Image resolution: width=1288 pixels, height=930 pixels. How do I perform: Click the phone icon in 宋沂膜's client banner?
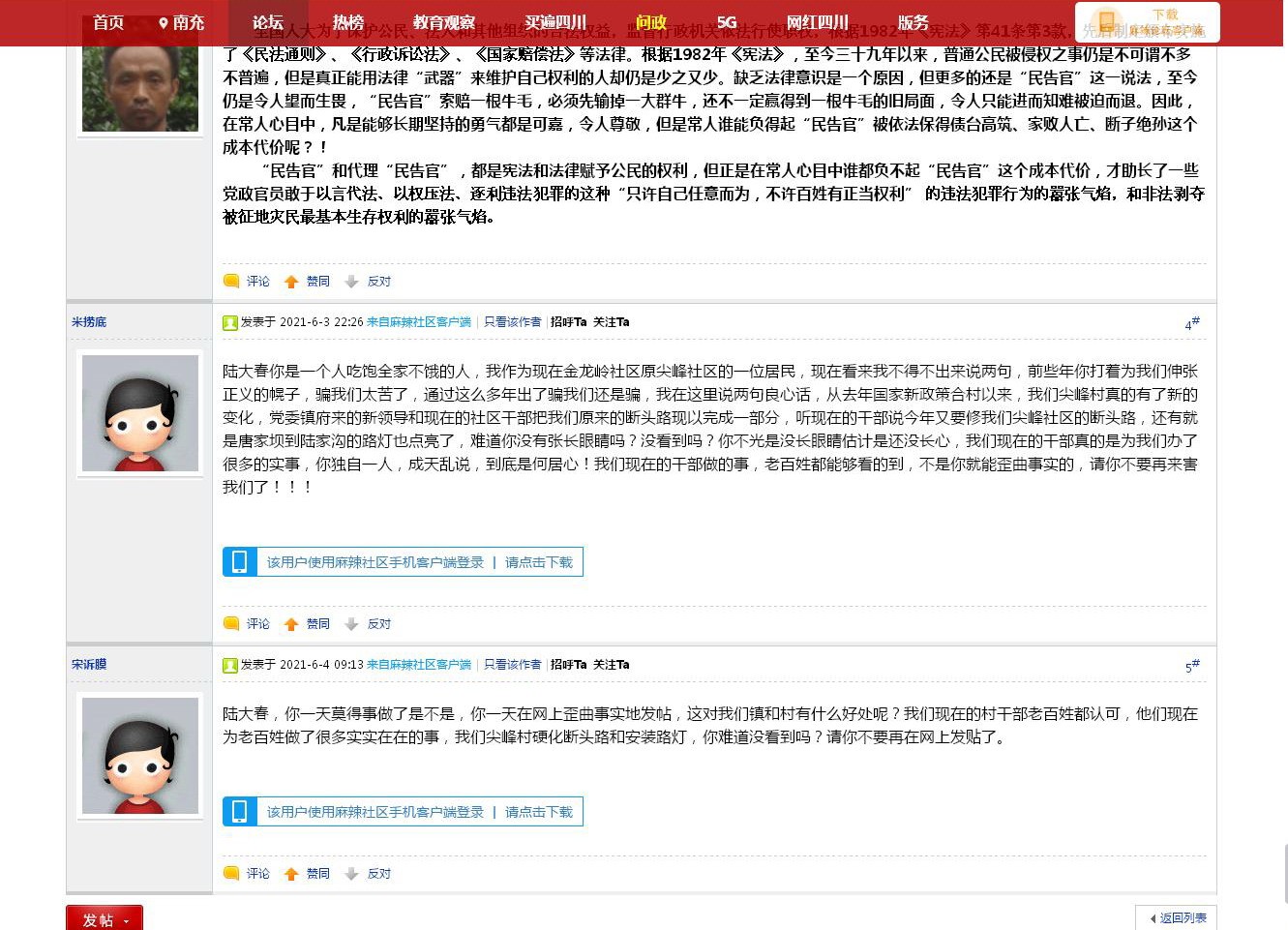coord(239,812)
